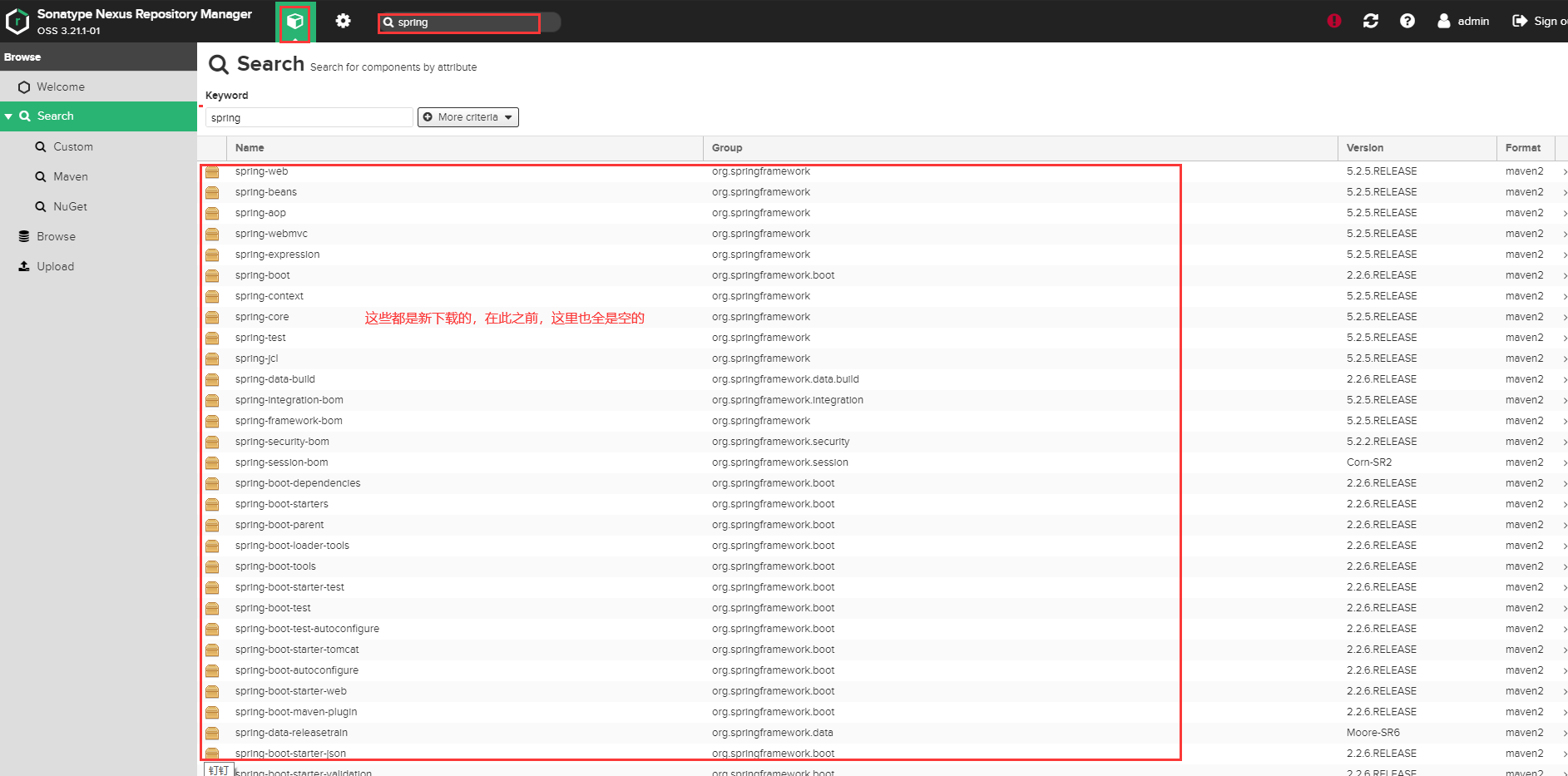This screenshot has width=1568, height=776.
Task: Click the spring-beans component icon
Action: (212, 192)
